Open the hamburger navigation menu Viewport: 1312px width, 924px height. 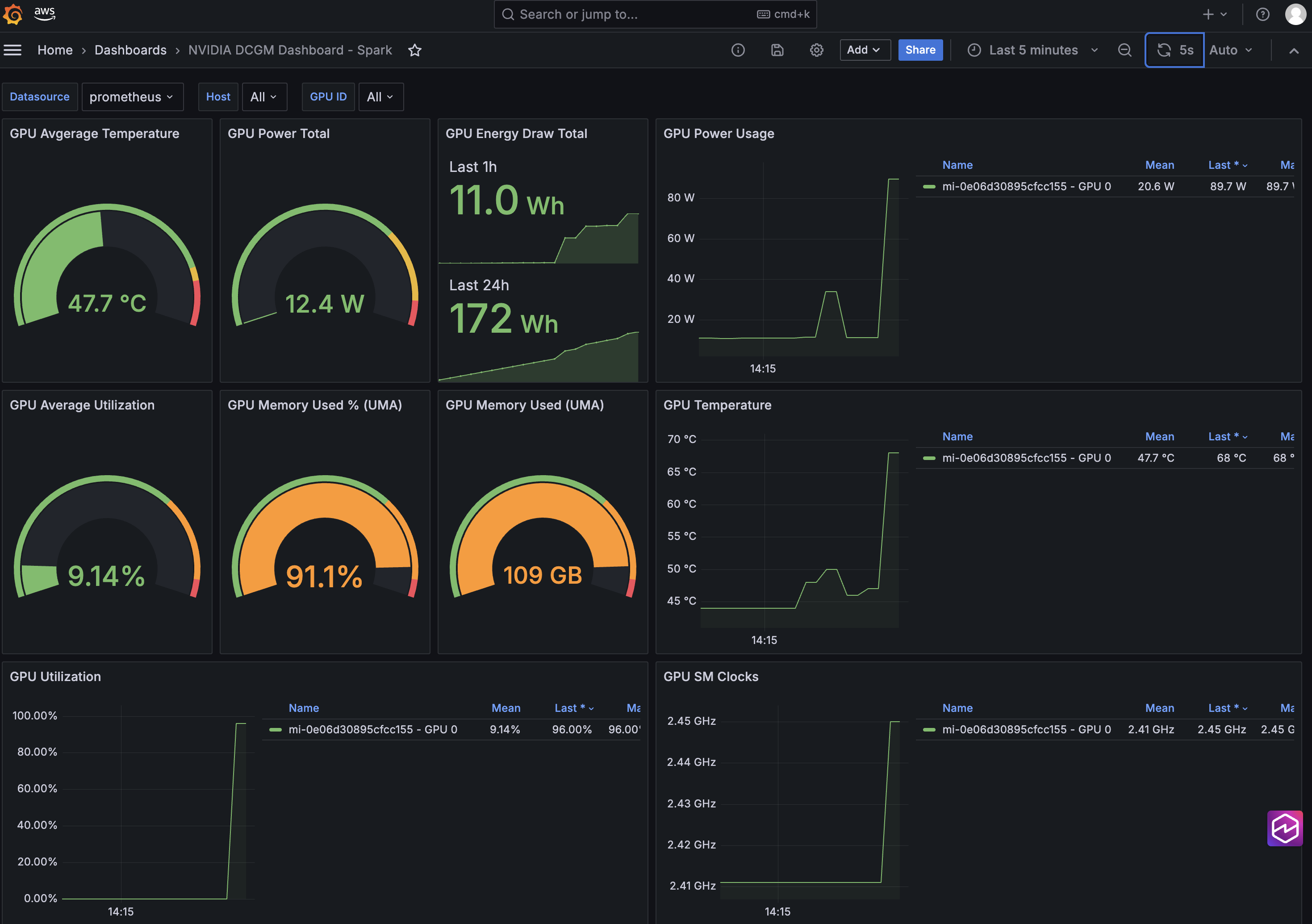coord(13,50)
